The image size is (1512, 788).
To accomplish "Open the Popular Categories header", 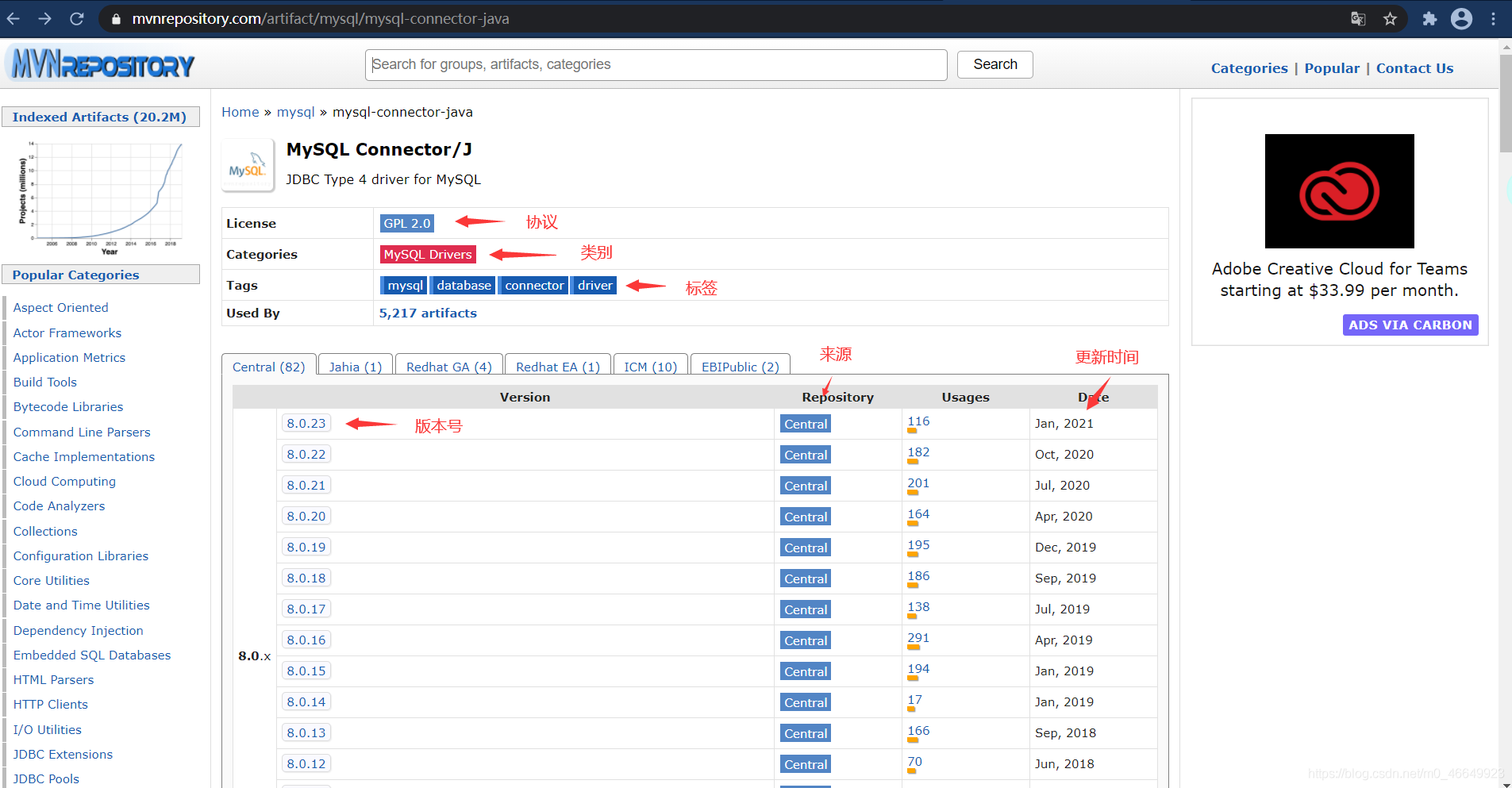I will (x=100, y=275).
